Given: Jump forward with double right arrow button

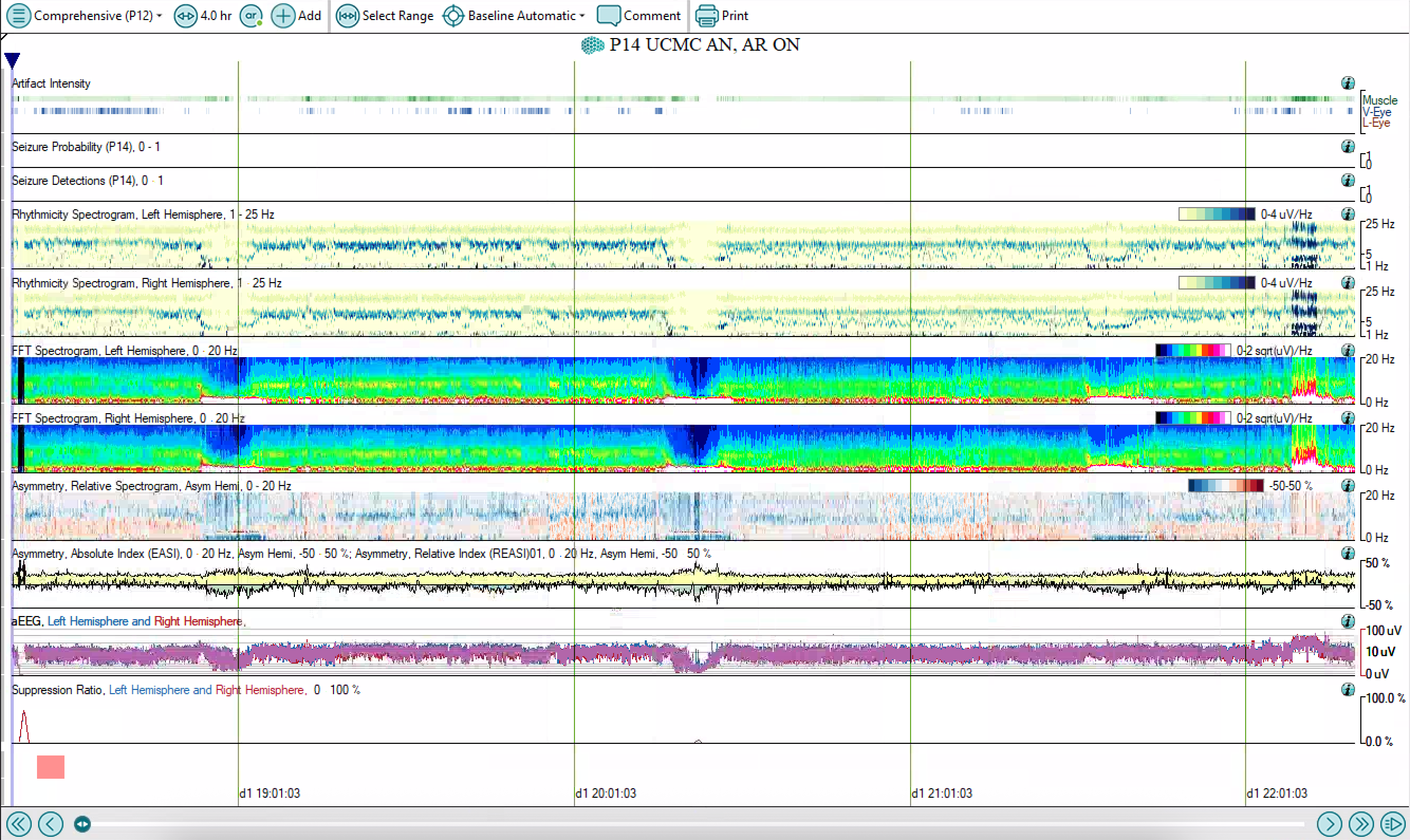Looking at the screenshot, I should (x=1361, y=824).
